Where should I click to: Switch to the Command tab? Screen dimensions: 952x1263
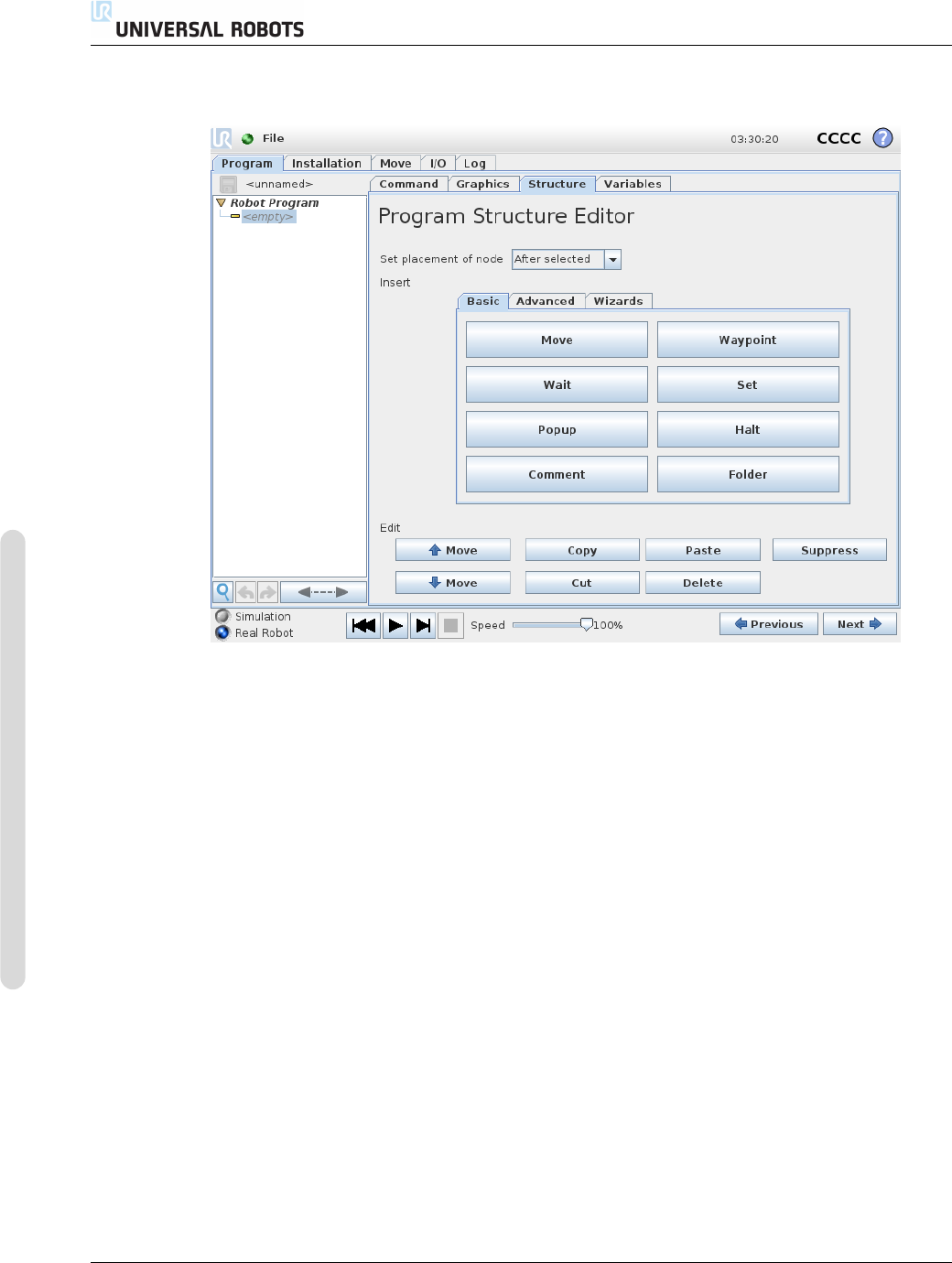(408, 184)
